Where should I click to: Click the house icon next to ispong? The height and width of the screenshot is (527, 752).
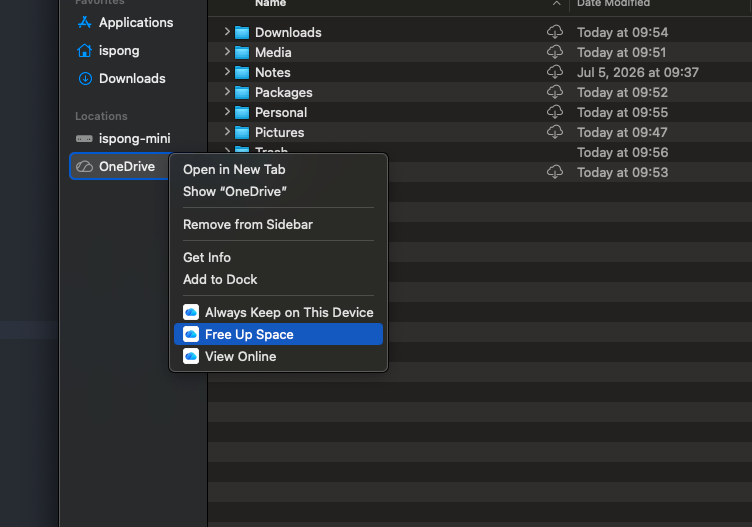85,50
